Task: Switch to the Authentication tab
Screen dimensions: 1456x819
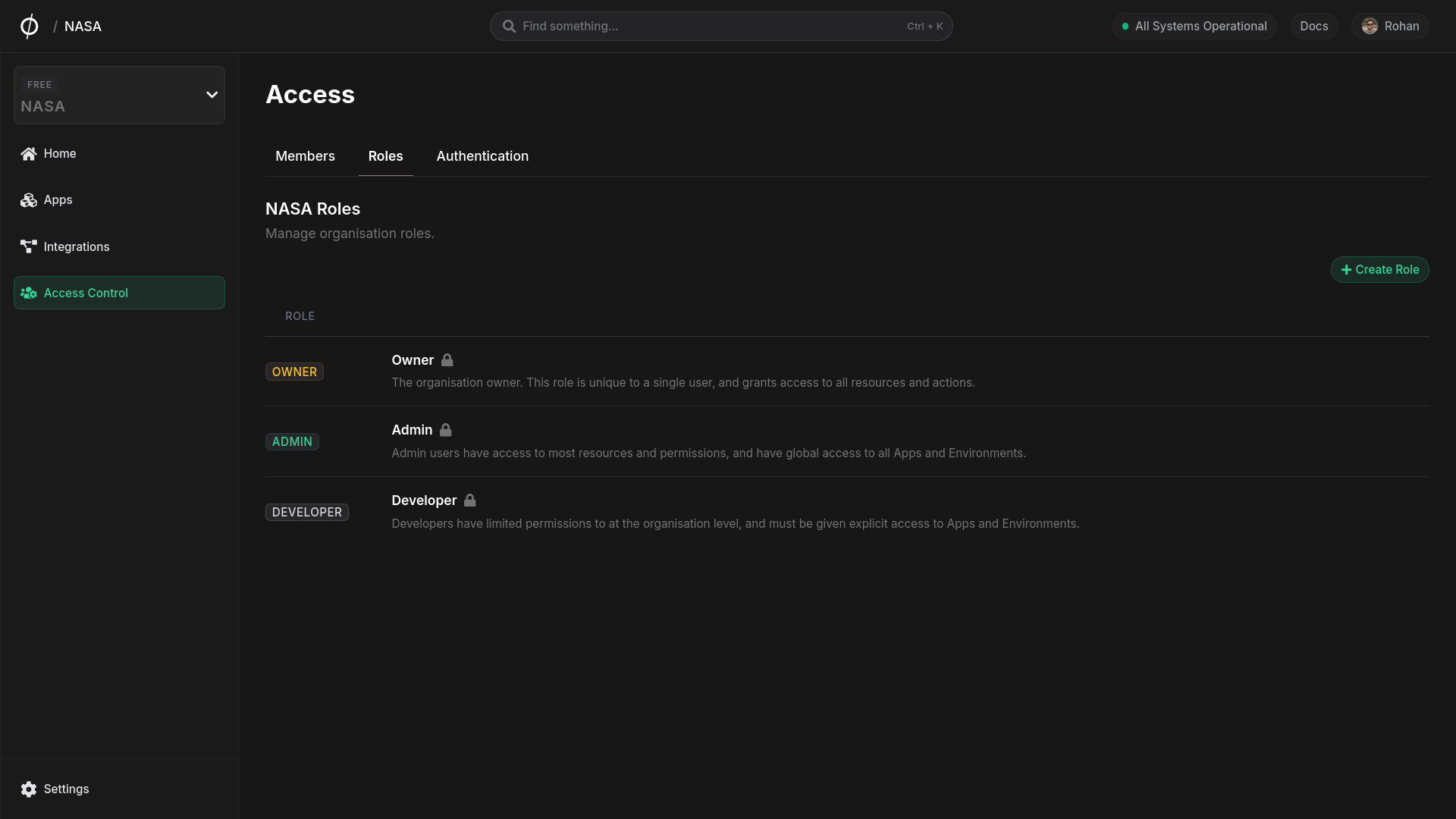Action: click(x=482, y=156)
